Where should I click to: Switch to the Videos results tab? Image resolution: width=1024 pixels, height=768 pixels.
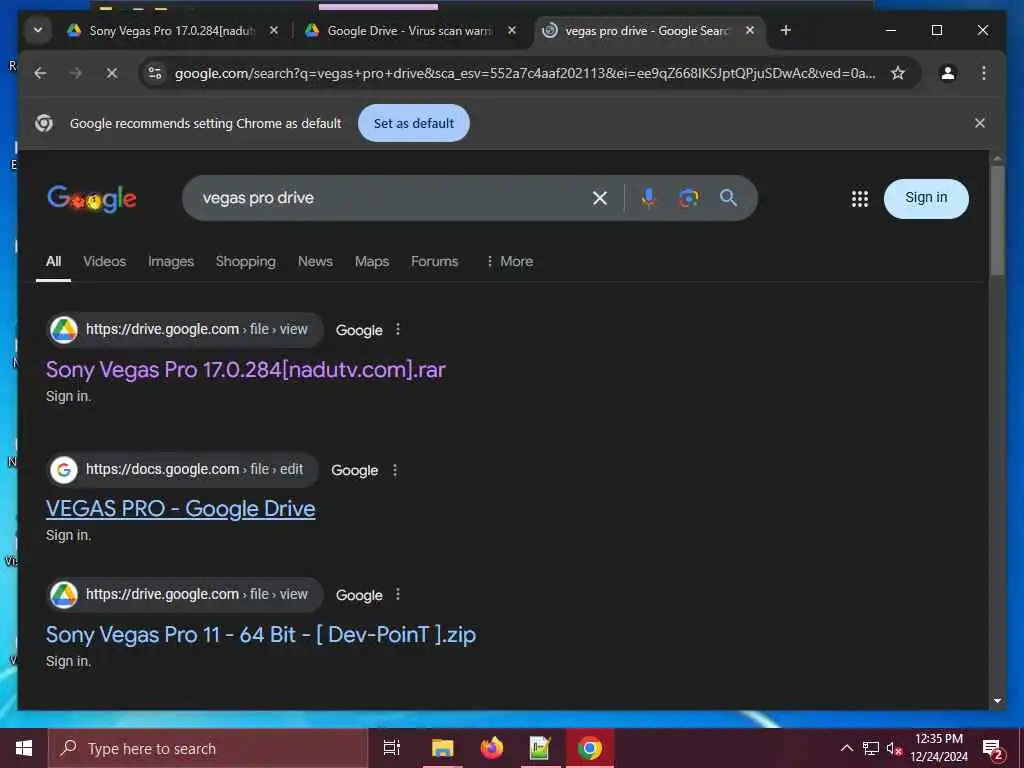click(x=104, y=261)
